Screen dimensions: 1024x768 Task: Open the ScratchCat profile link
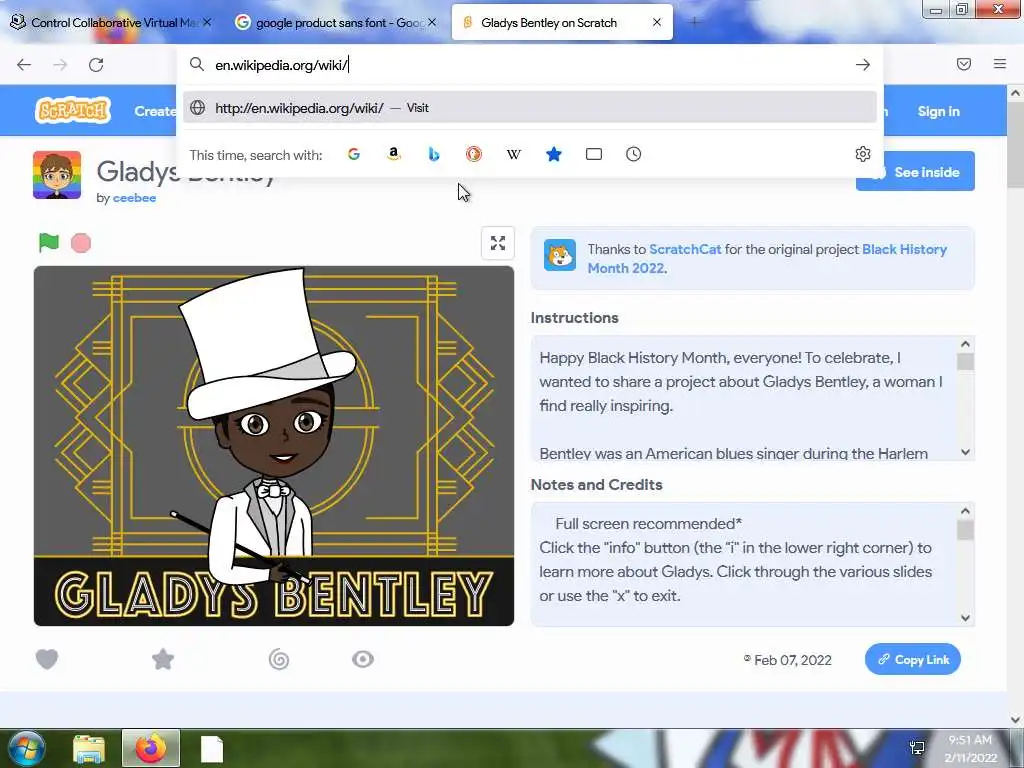(685, 249)
